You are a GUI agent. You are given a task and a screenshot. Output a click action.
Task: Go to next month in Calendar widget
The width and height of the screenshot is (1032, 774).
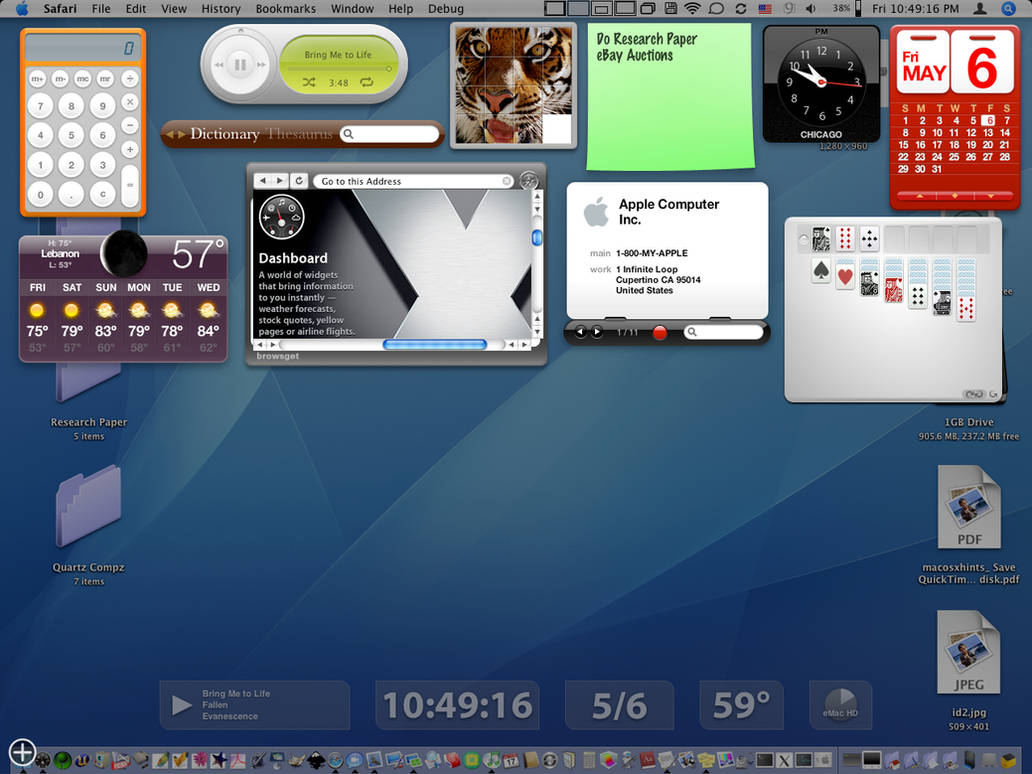click(x=991, y=195)
